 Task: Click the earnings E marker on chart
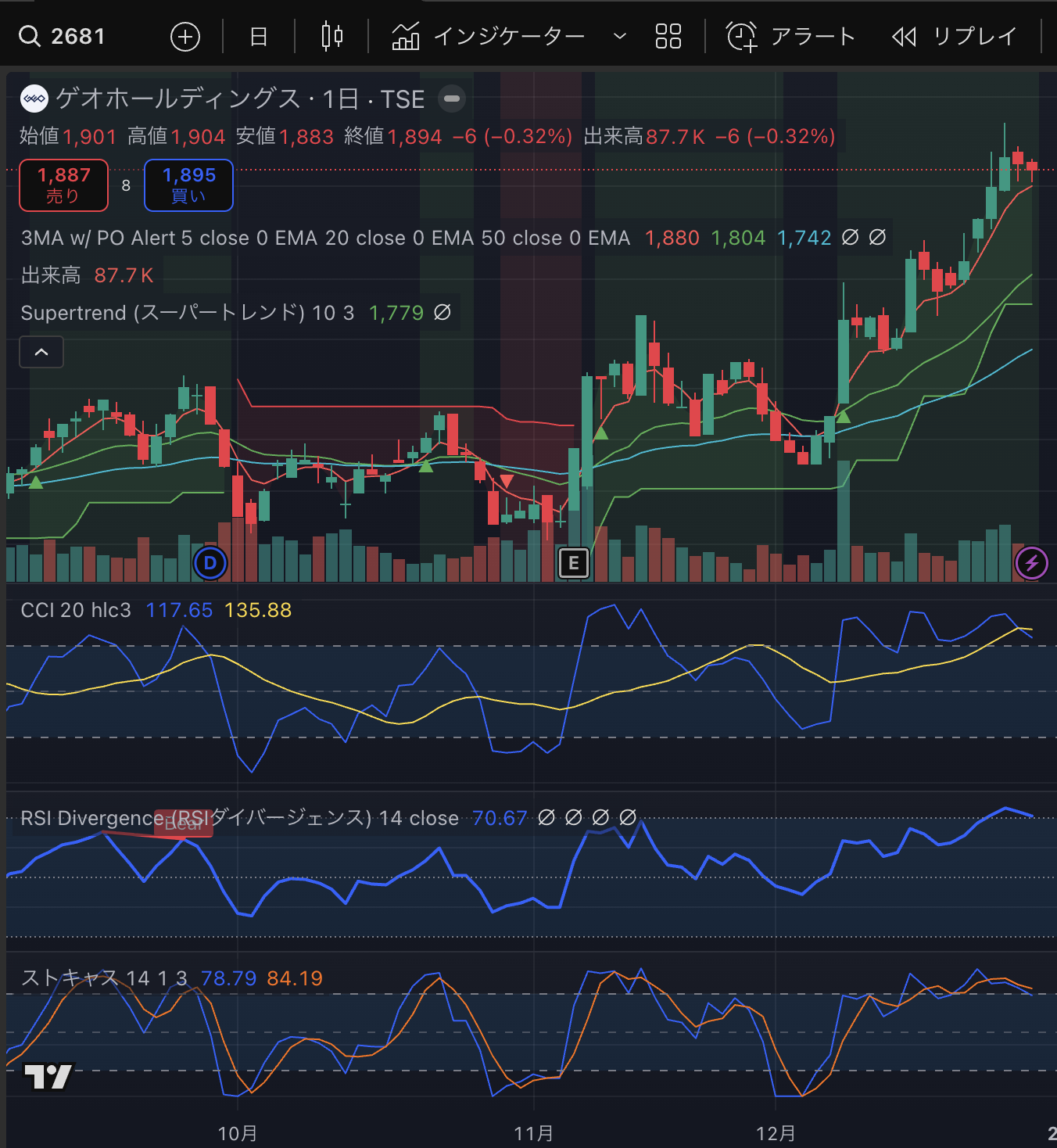pos(574,563)
